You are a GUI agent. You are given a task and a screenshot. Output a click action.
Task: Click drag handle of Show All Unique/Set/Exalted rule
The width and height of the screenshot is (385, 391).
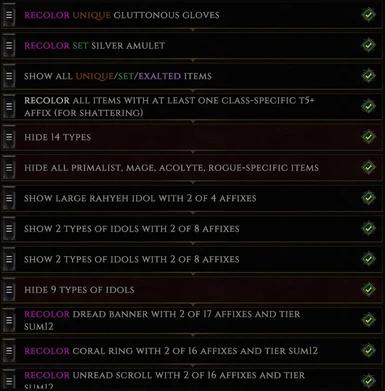pos(9,76)
